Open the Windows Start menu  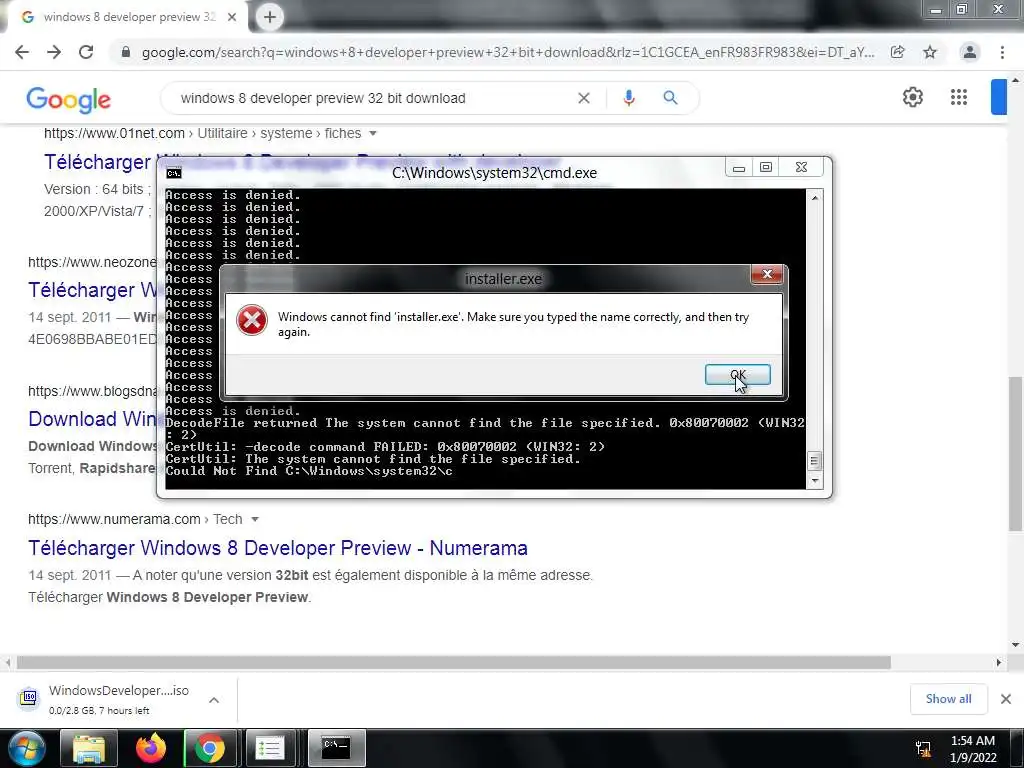26,748
